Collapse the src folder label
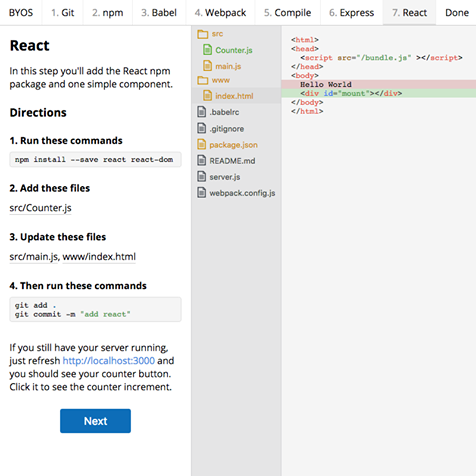 click(217, 34)
